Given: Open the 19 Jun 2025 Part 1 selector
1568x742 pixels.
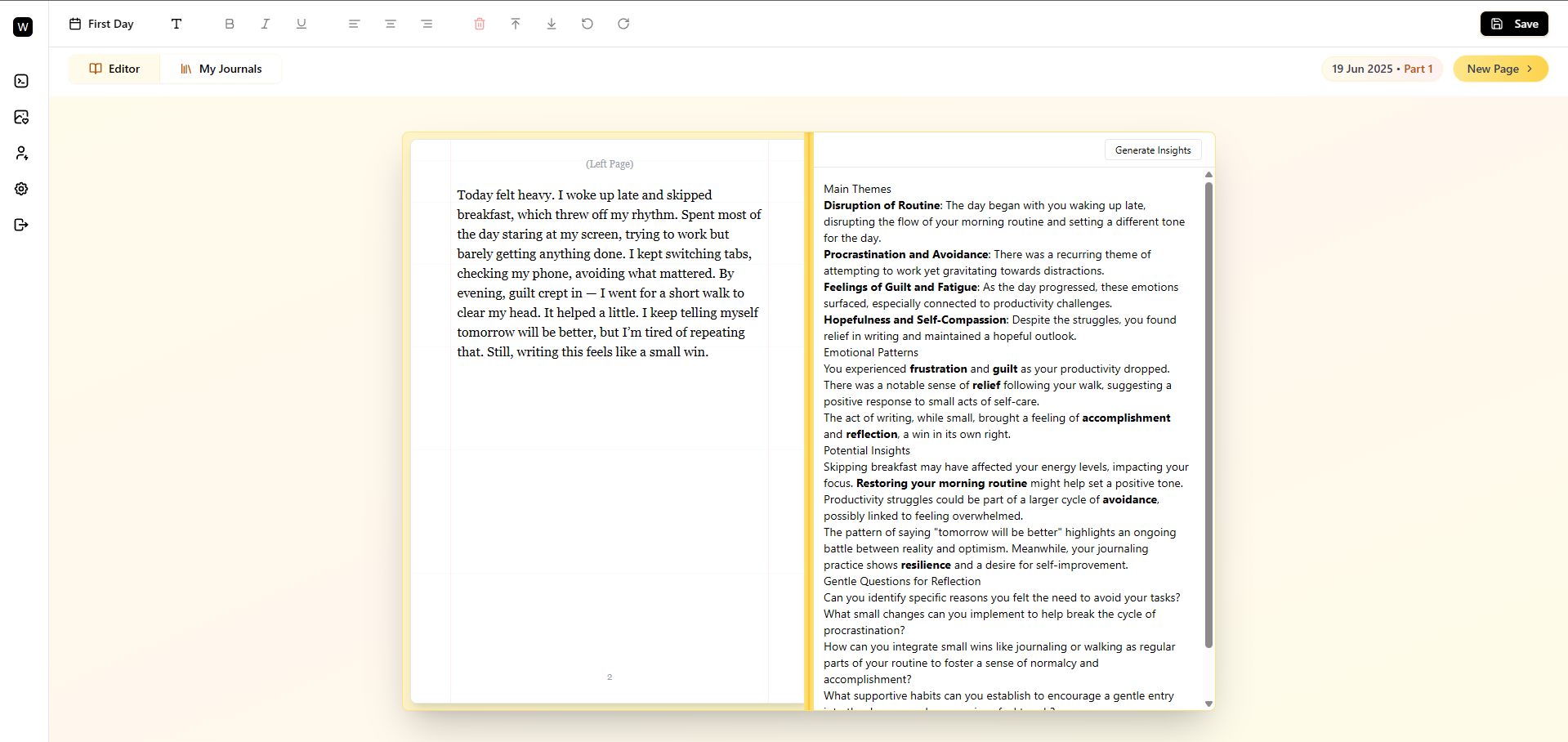Looking at the screenshot, I should click(1382, 69).
